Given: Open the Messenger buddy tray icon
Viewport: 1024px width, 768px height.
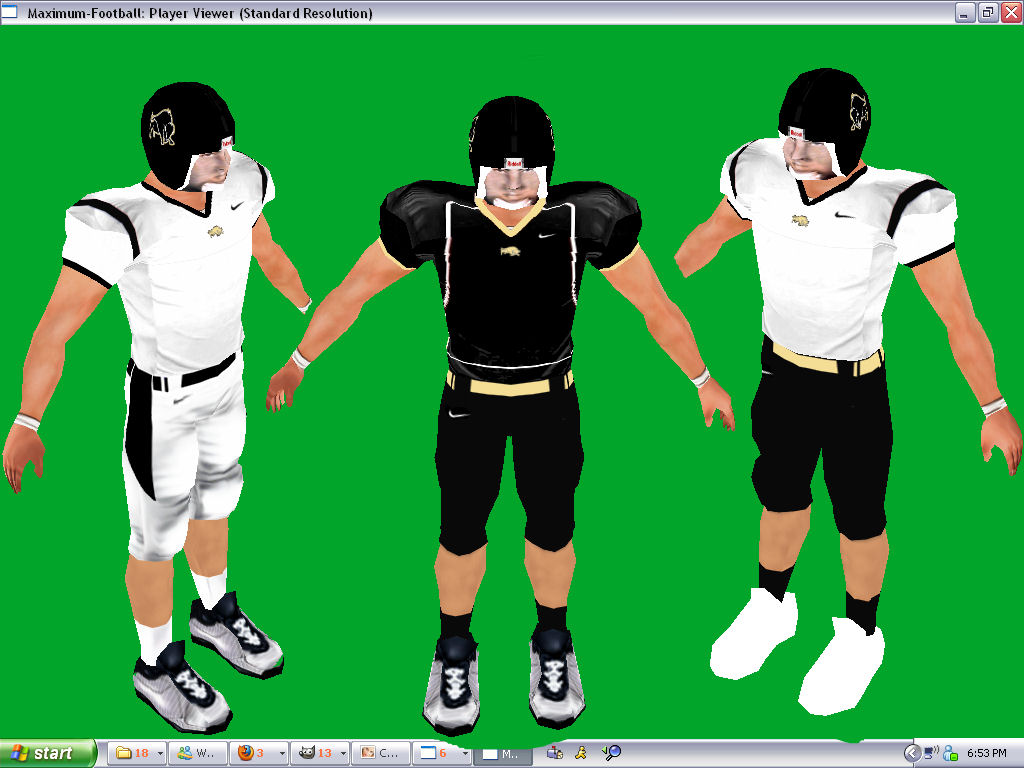Looking at the screenshot, I should 951,753.
